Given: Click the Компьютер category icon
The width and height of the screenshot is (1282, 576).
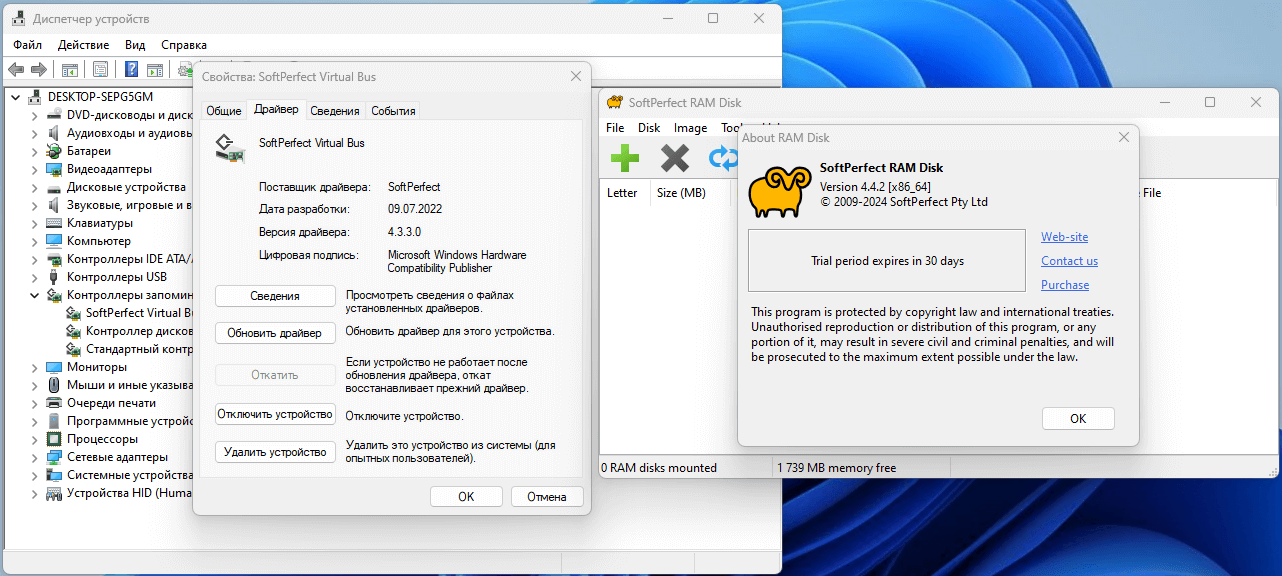Looking at the screenshot, I should point(54,241).
